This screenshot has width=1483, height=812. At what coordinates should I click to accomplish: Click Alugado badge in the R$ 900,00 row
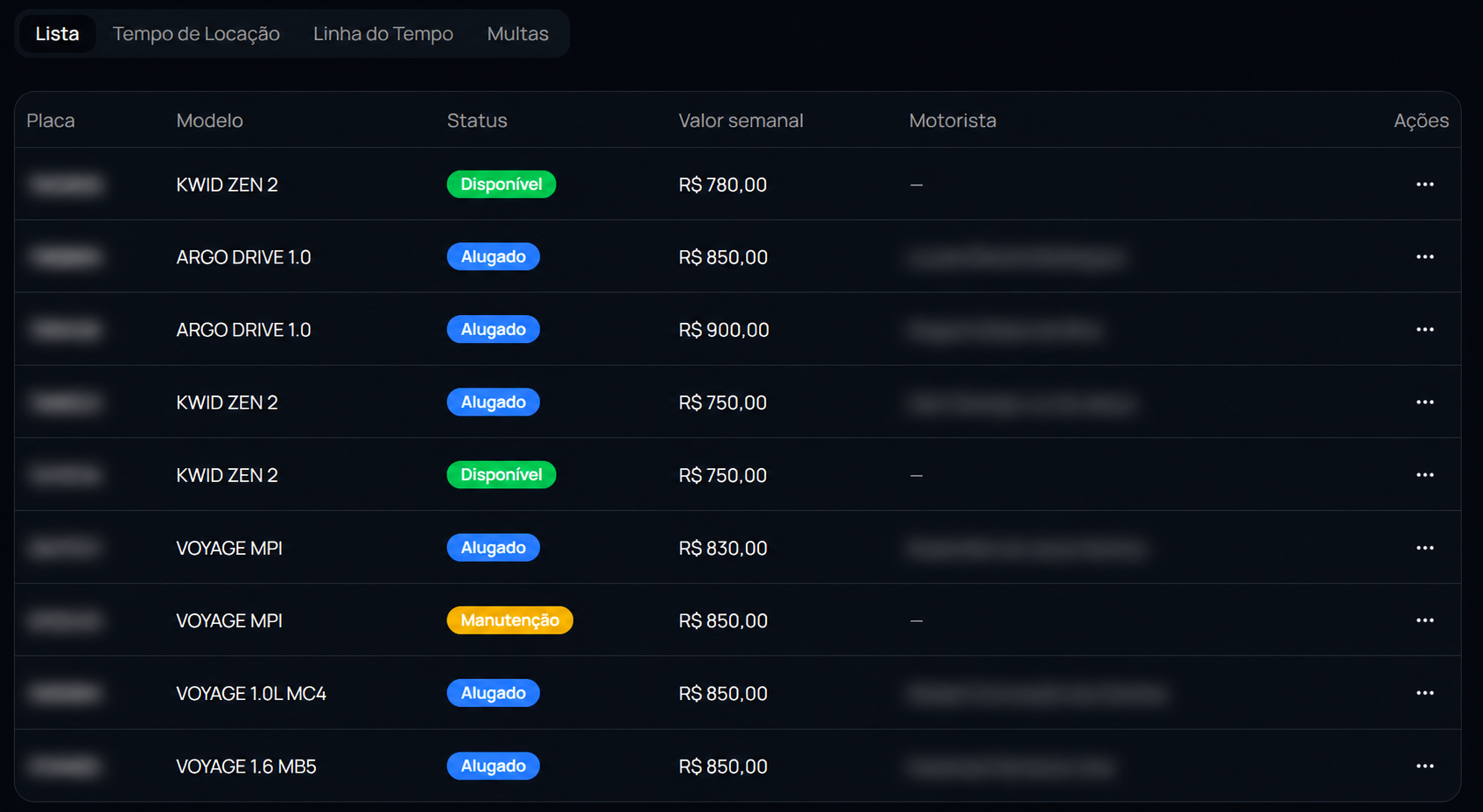(494, 330)
